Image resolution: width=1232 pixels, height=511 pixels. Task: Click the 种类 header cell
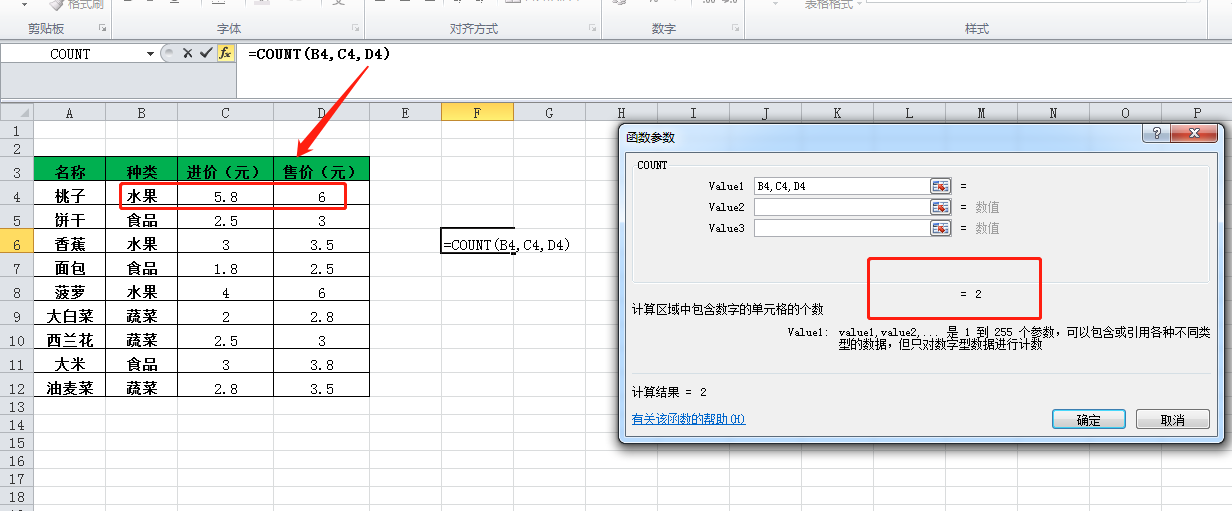click(141, 171)
